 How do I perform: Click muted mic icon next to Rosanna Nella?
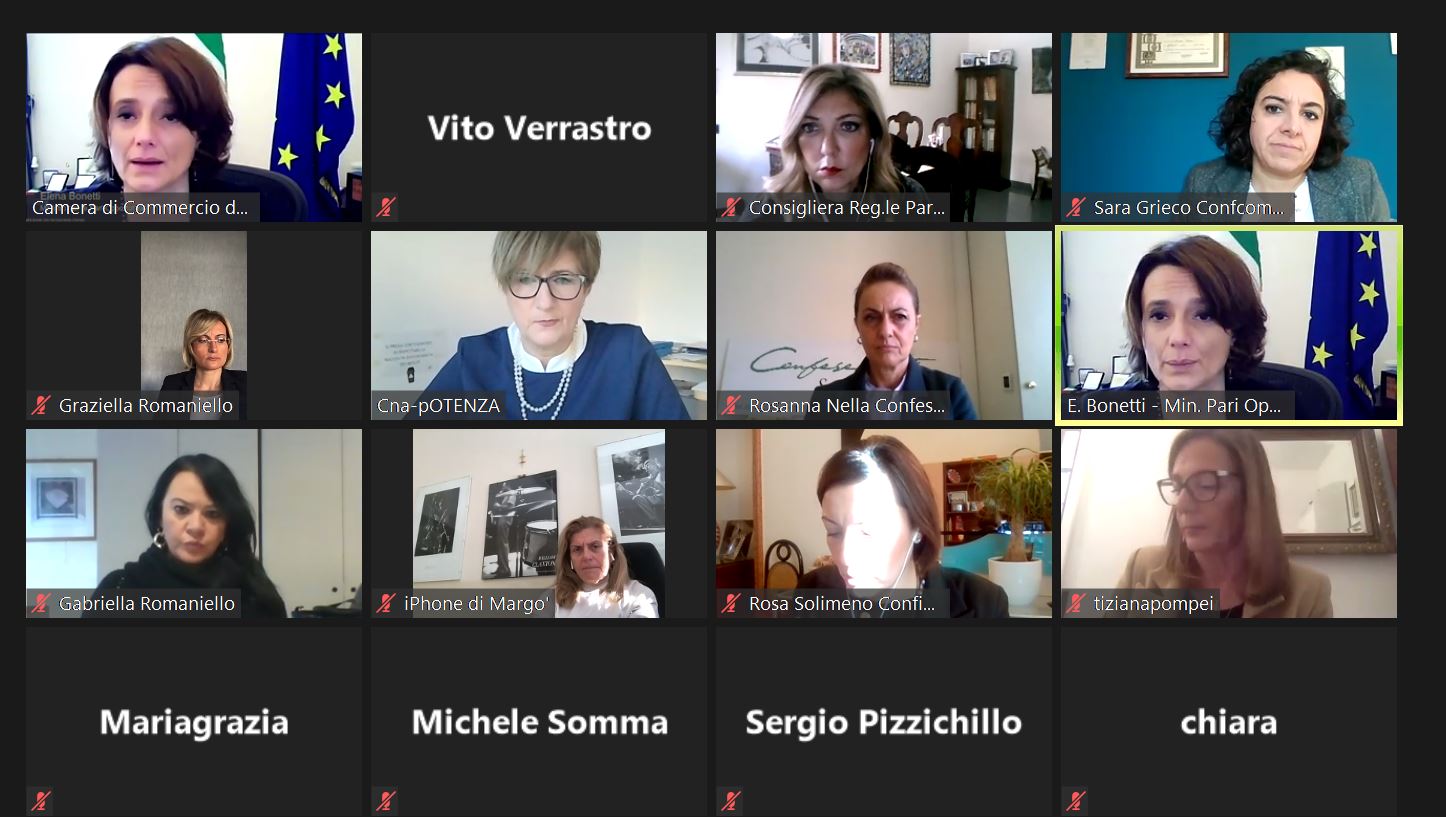pyautogui.click(x=731, y=405)
